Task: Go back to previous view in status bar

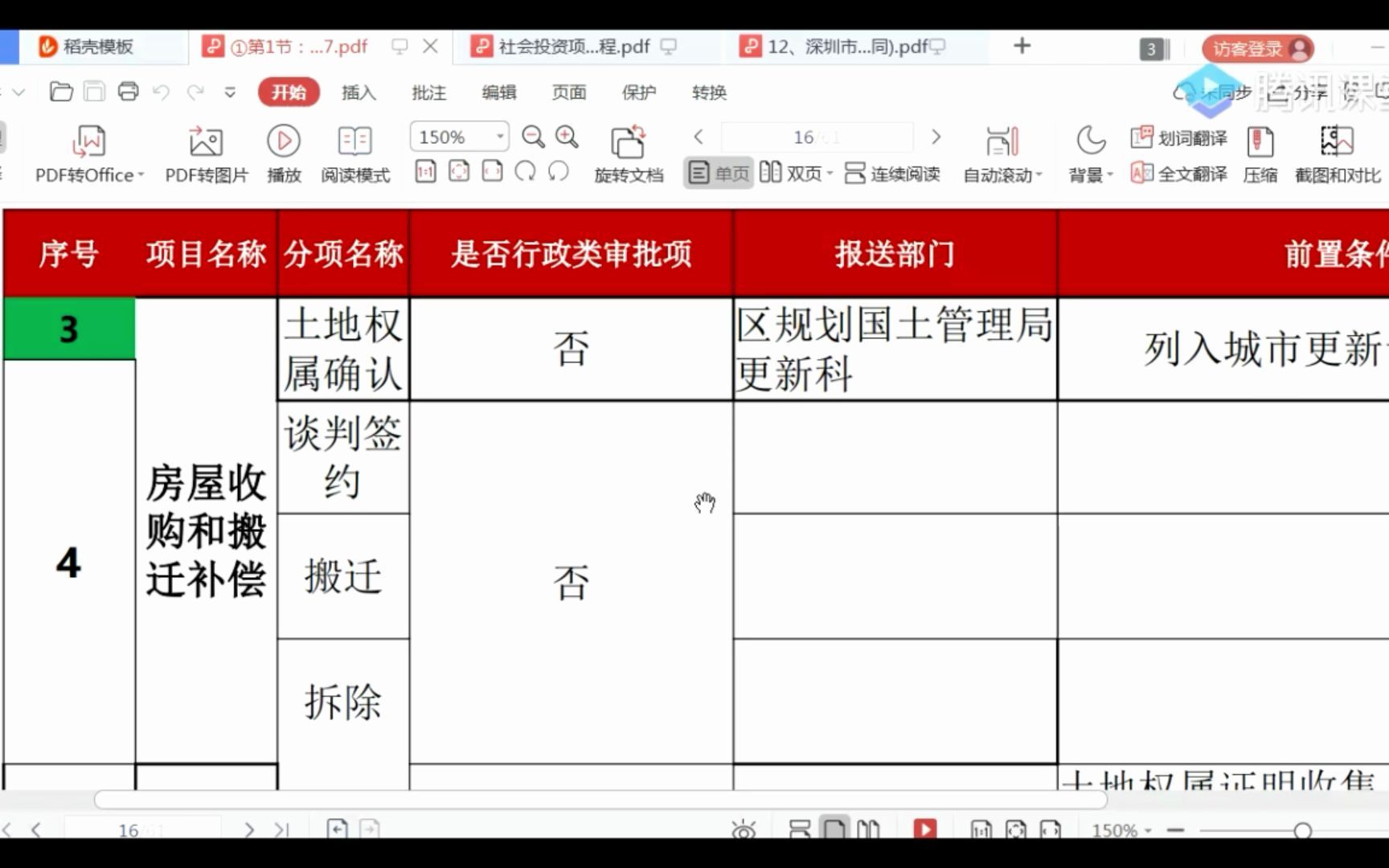Action: point(338,829)
